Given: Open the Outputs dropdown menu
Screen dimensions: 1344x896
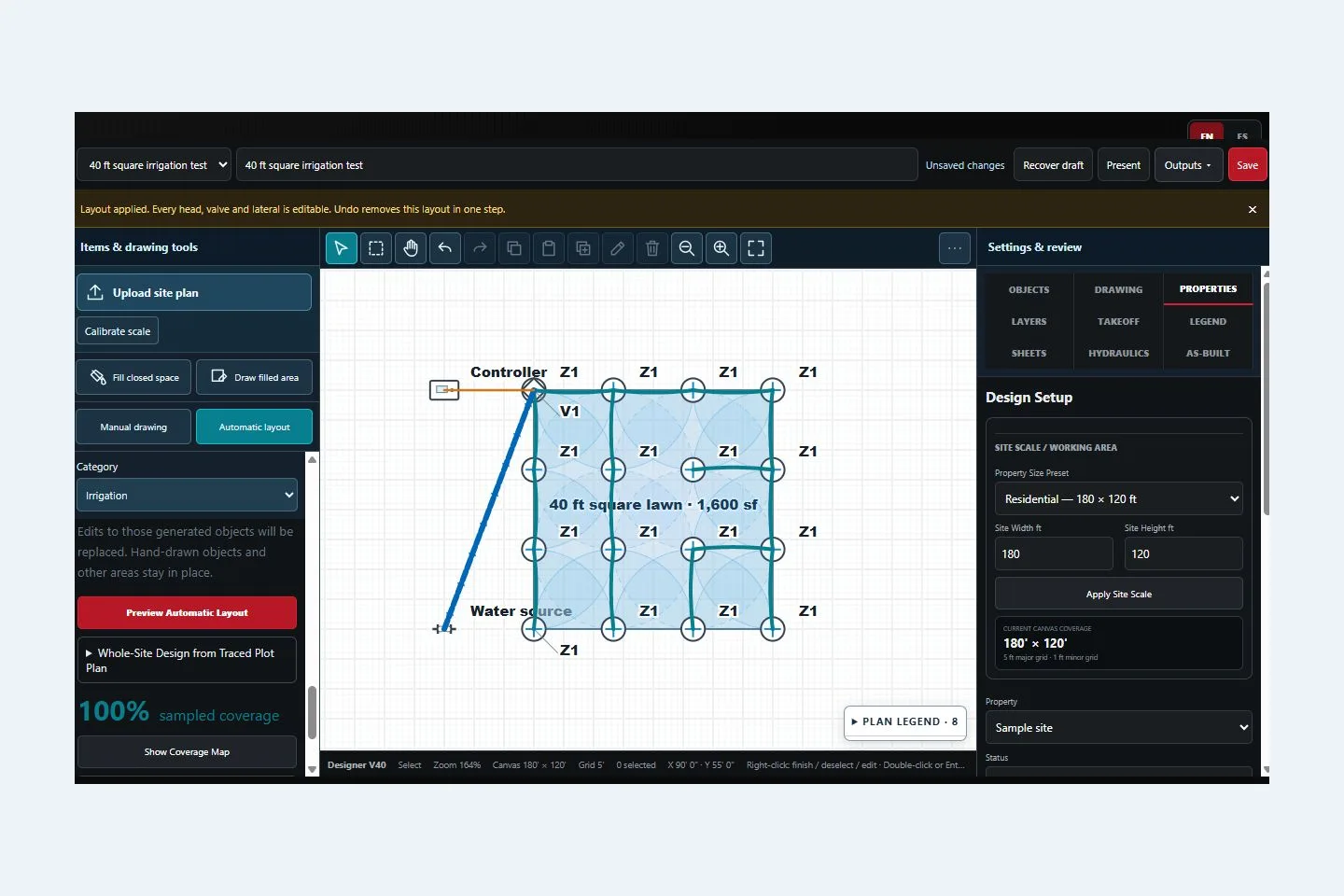Looking at the screenshot, I should [1187, 165].
